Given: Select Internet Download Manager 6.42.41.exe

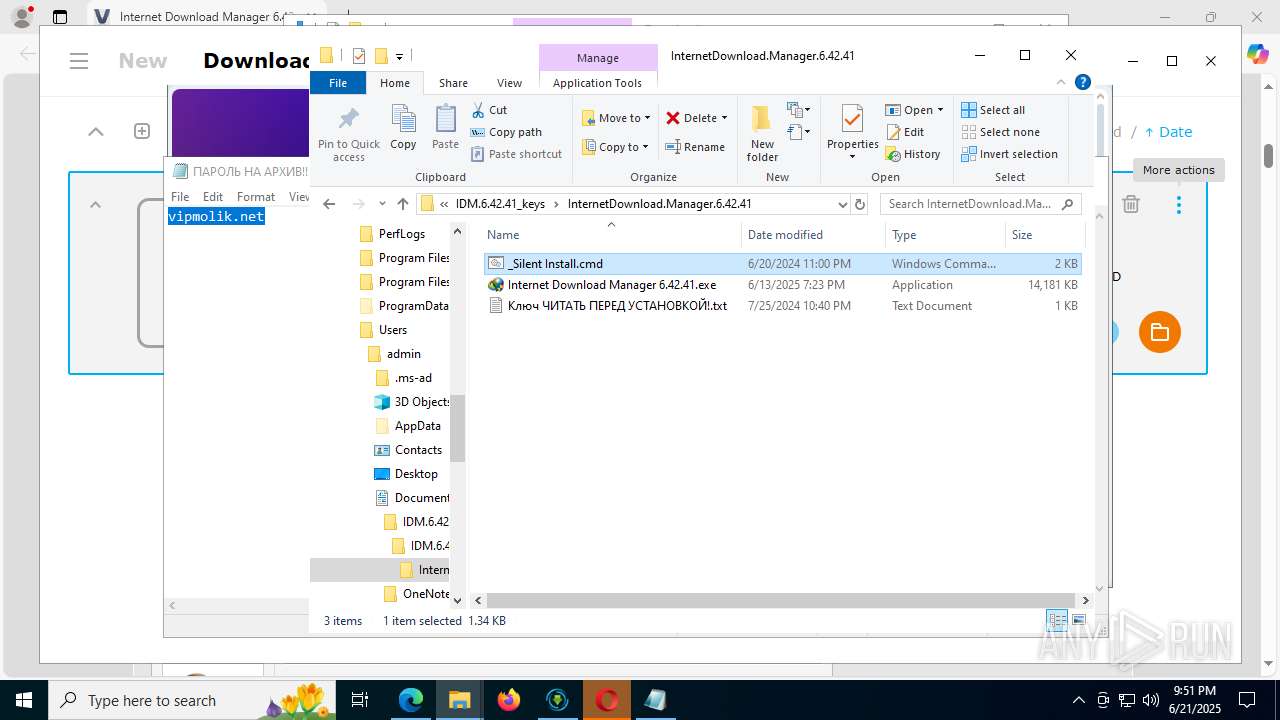Looking at the screenshot, I should click(781, 285).
